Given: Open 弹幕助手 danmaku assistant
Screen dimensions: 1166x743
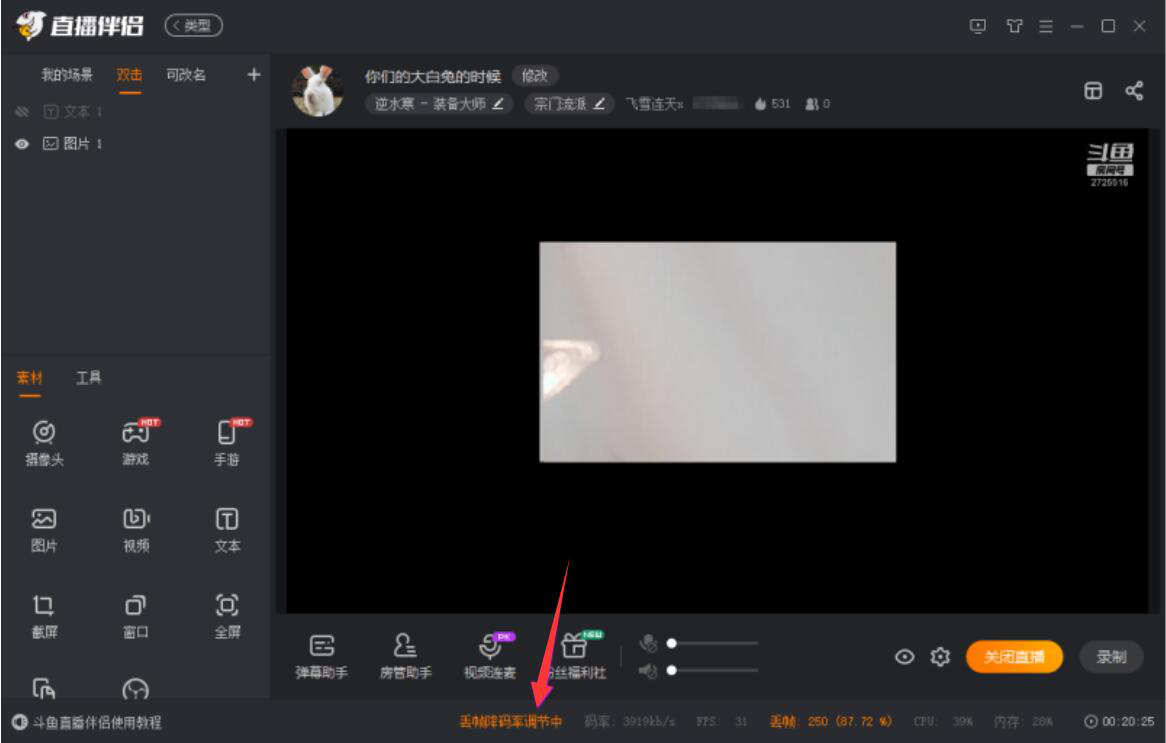Looking at the screenshot, I should tap(321, 656).
